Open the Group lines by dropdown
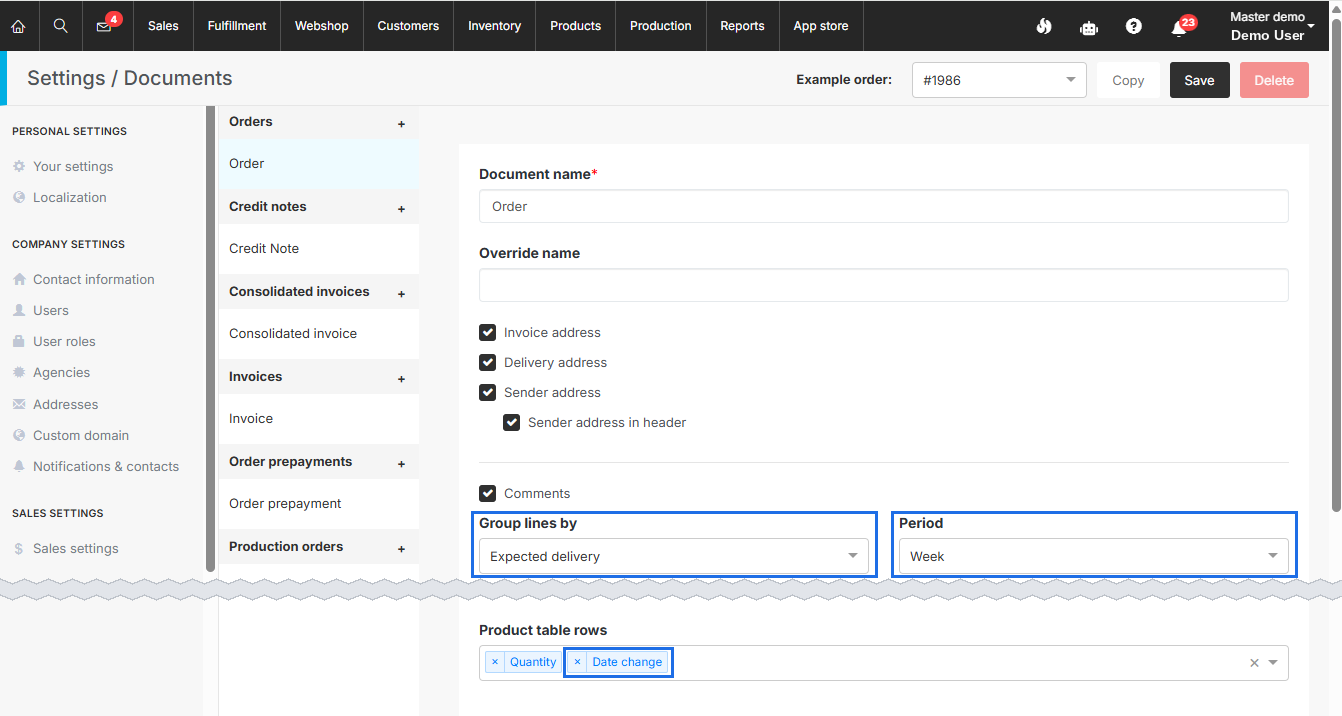 (x=673, y=556)
